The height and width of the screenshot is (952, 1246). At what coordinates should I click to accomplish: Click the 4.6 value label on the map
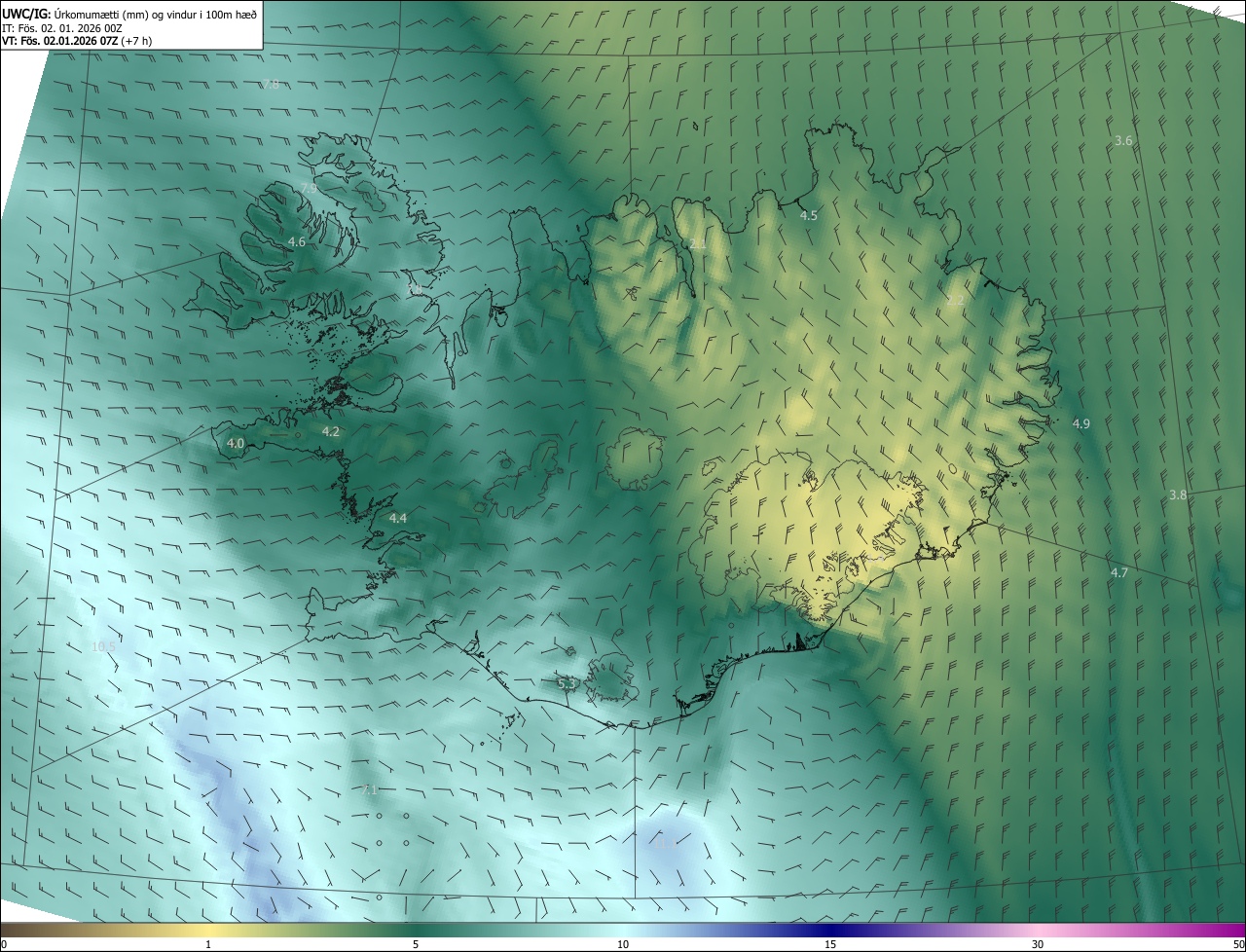tap(297, 241)
